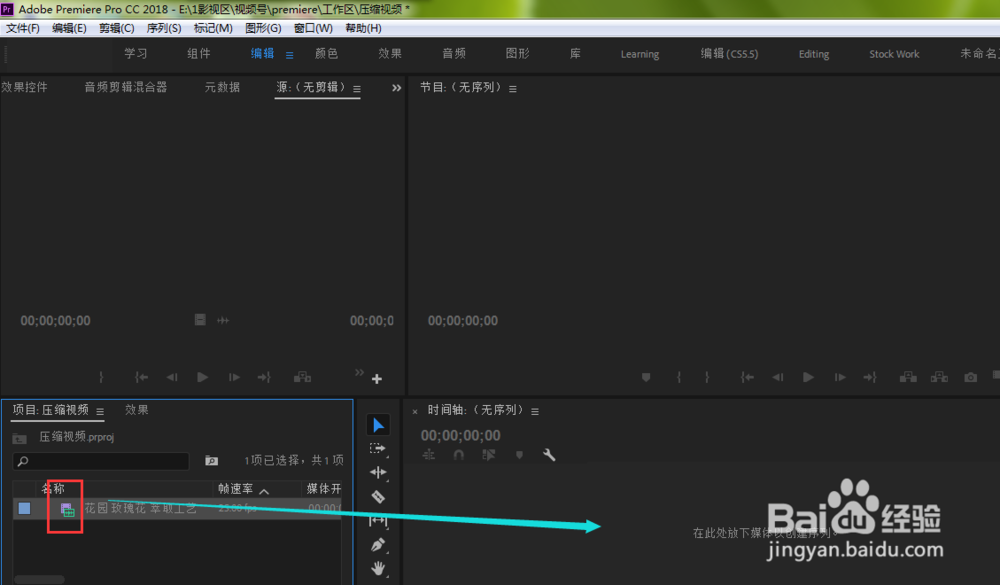Go to Out point in Source monitor
The height and width of the screenshot is (585, 1000).
(264, 377)
